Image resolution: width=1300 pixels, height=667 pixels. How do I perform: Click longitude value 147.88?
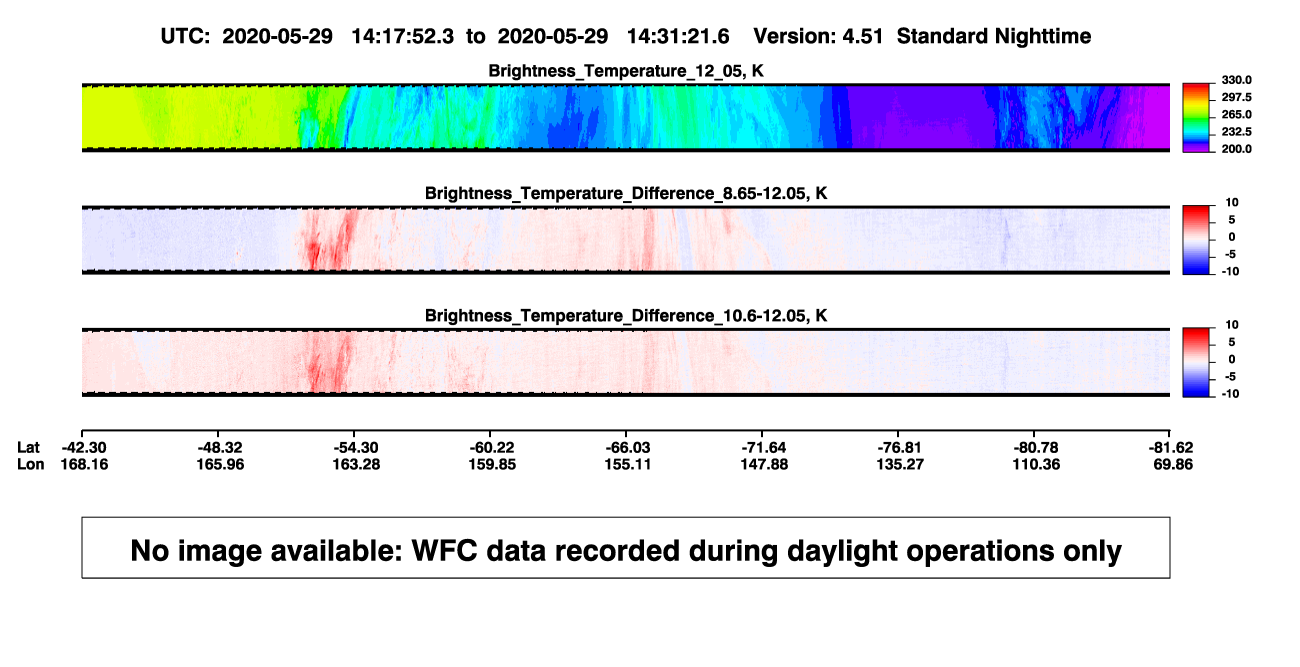click(x=762, y=464)
